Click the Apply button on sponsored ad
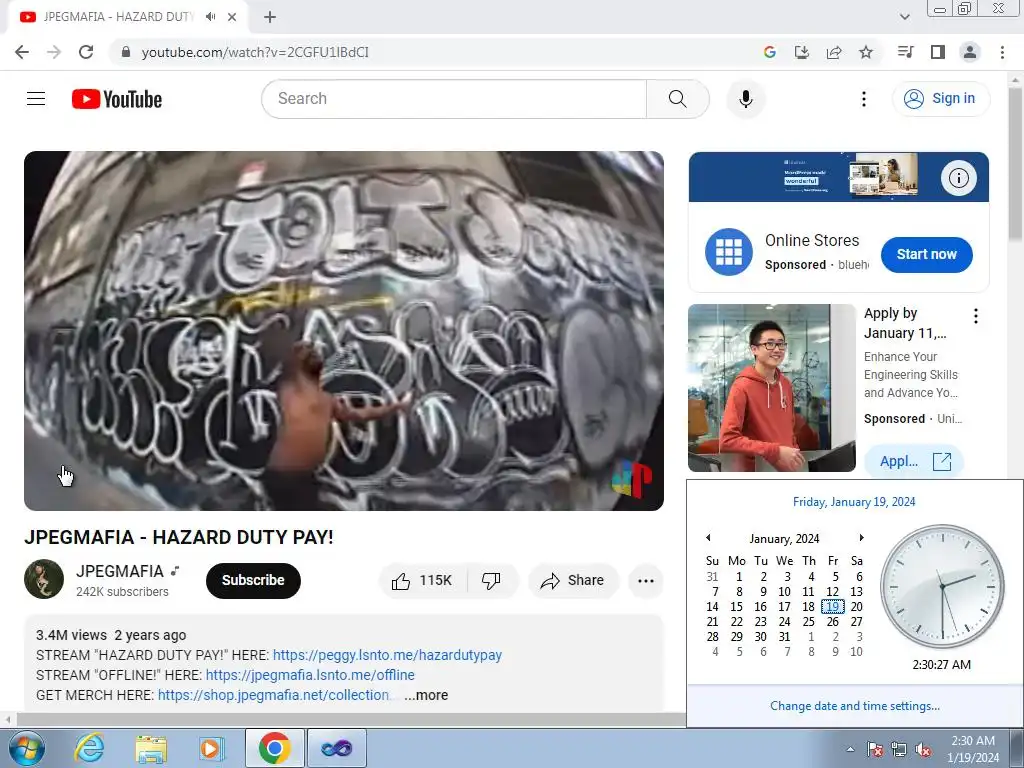The width and height of the screenshot is (1024, 768). coord(914,462)
